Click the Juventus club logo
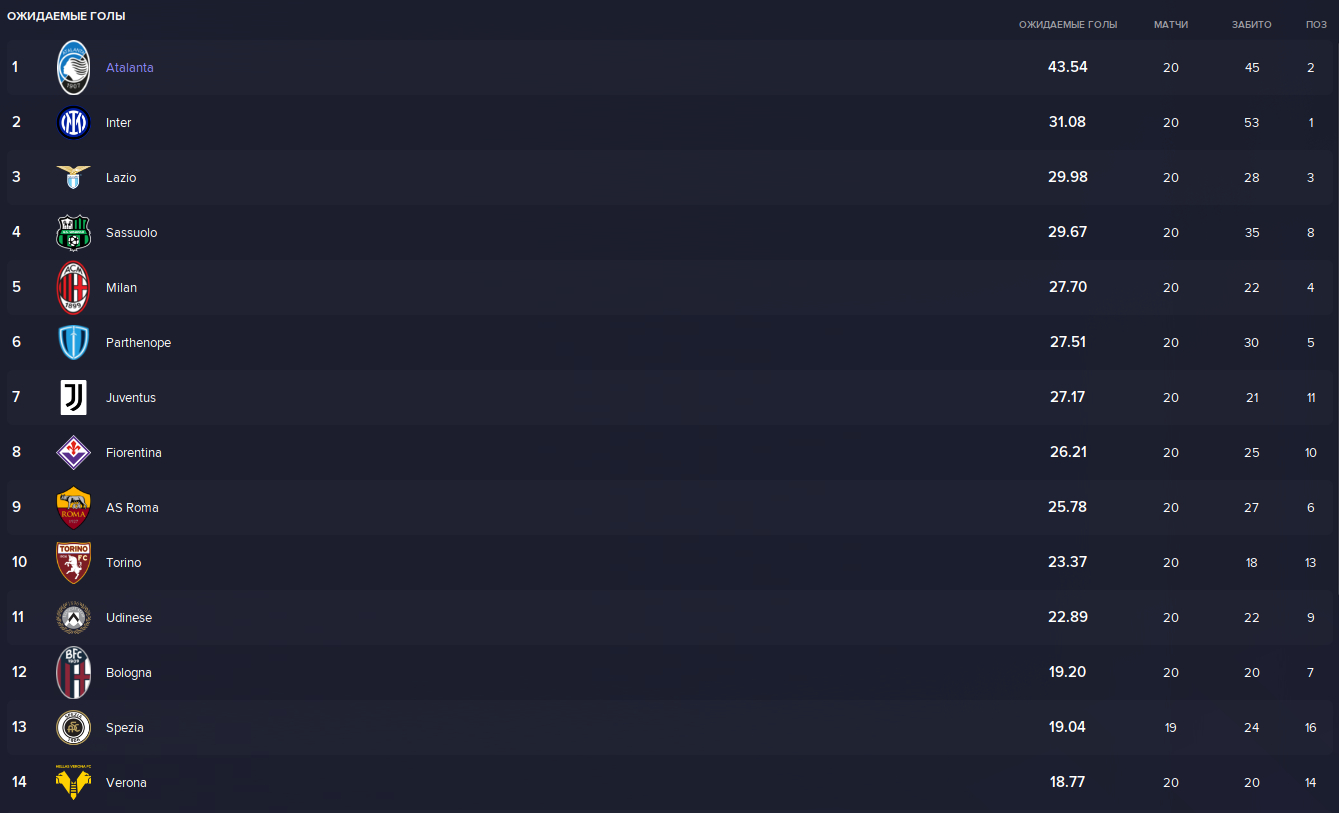This screenshot has width=1339, height=813. pyautogui.click(x=73, y=398)
